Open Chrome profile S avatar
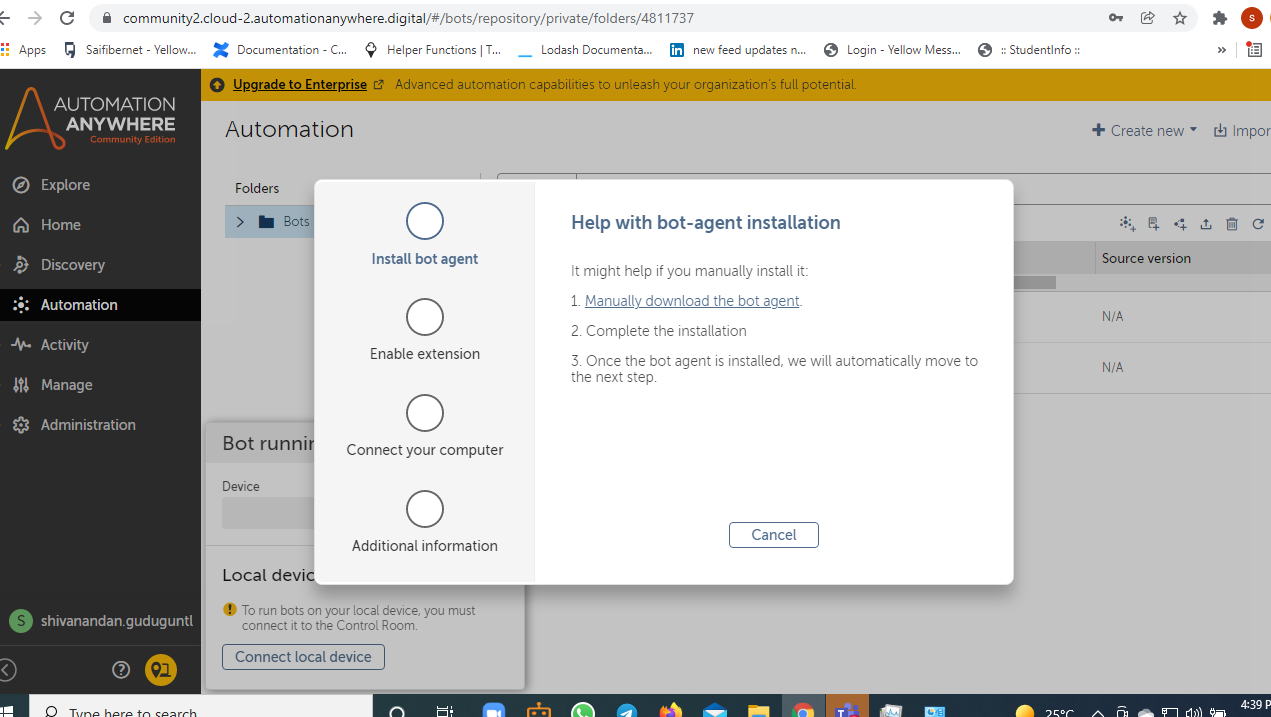 tap(1252, 18)
